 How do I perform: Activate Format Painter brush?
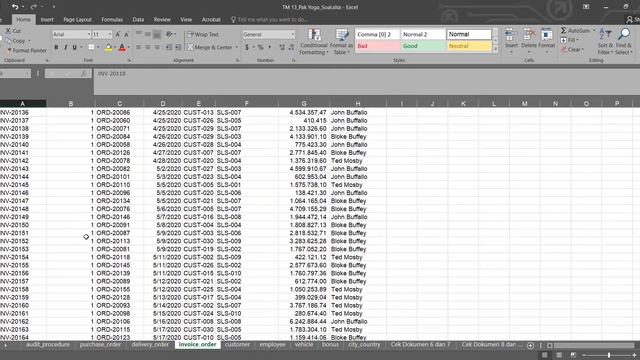pos(26,51)
